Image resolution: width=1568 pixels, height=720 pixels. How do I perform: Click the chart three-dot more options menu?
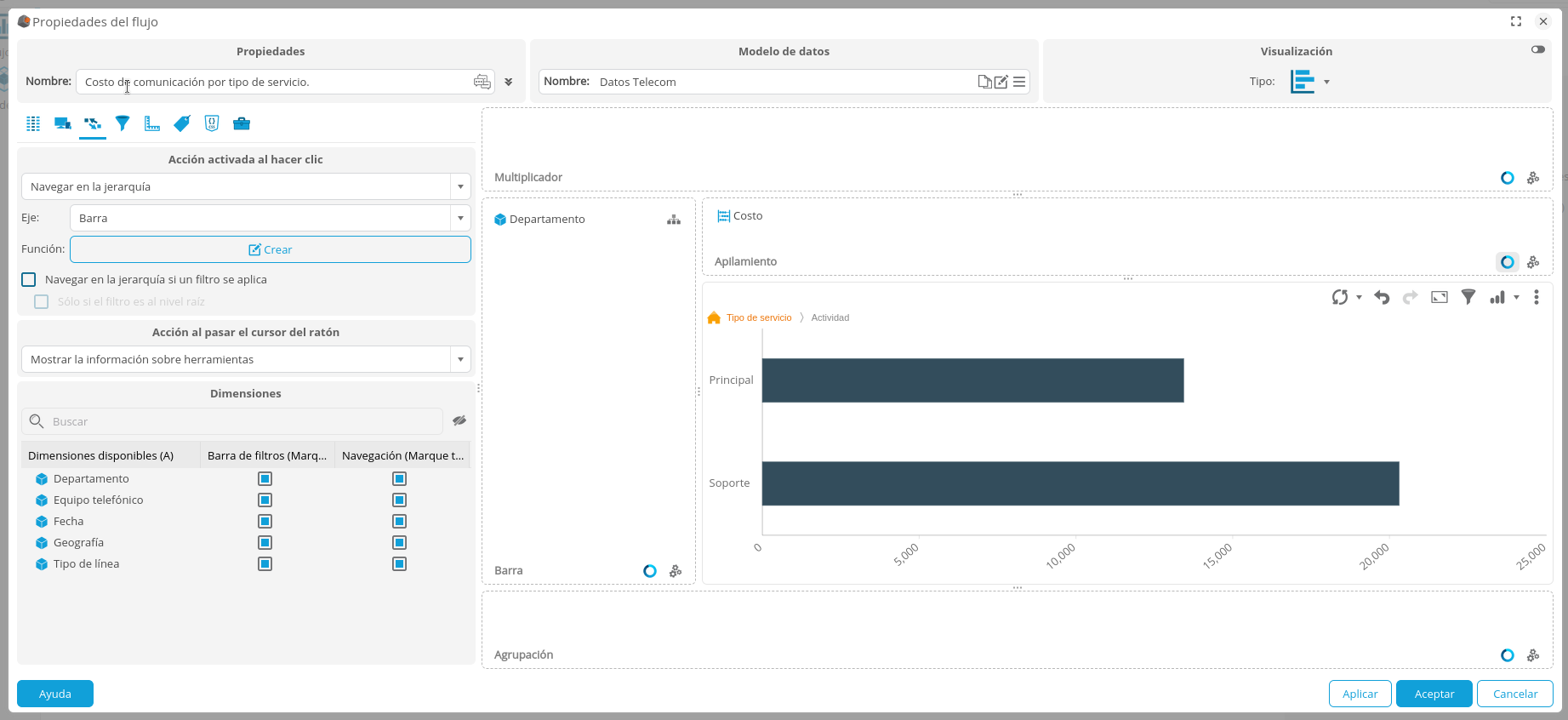point(1536,297)
